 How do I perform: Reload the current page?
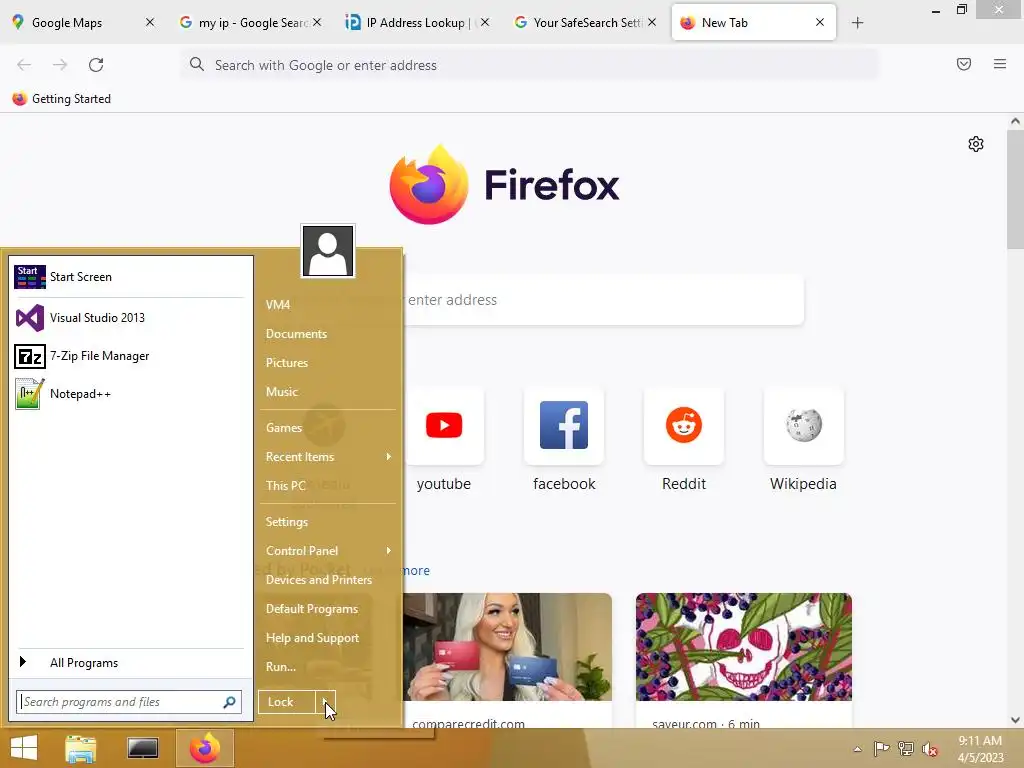(x=96, y=65)
